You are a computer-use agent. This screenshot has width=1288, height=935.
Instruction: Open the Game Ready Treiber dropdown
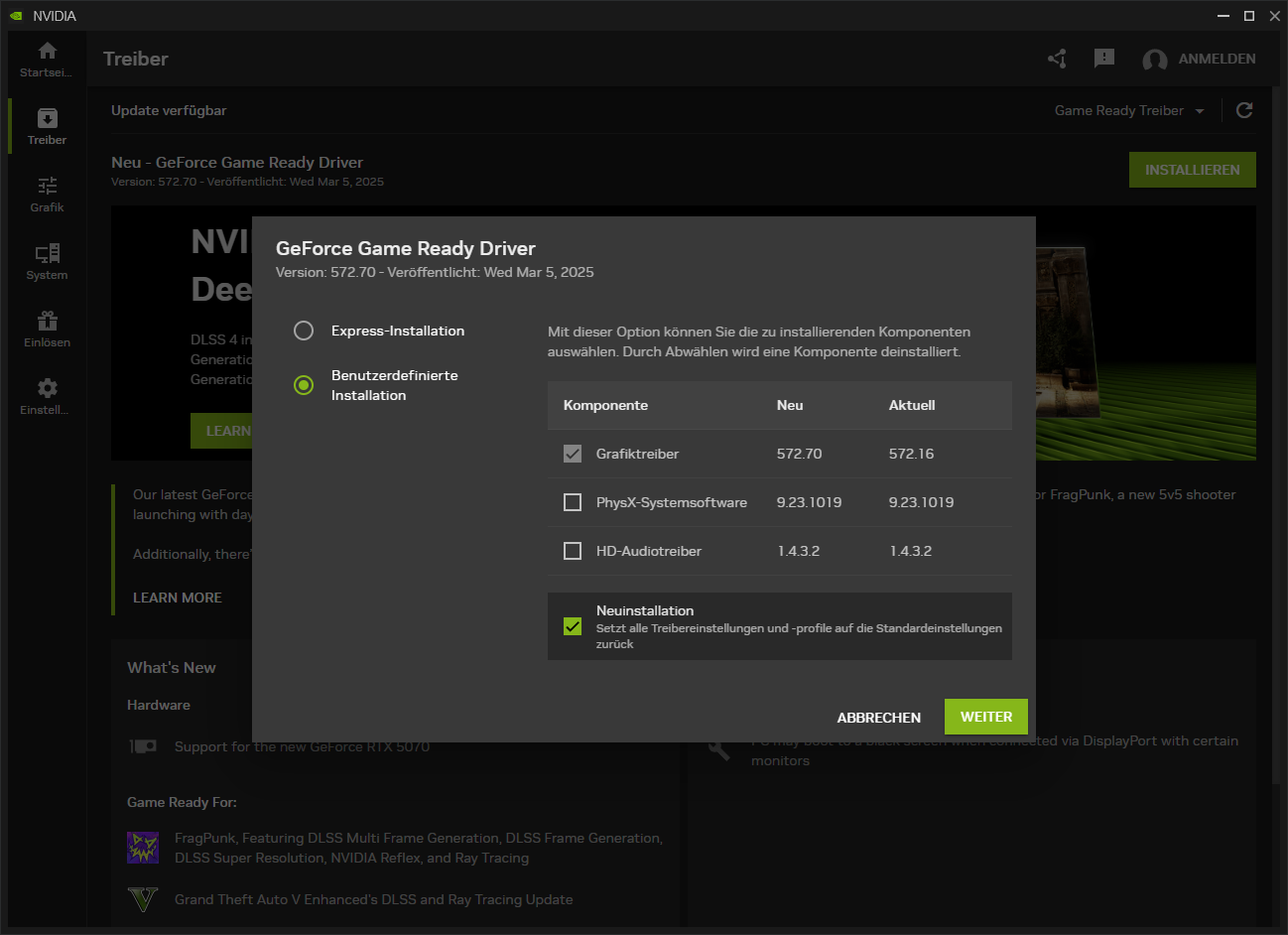click(x=1129, y=110)
